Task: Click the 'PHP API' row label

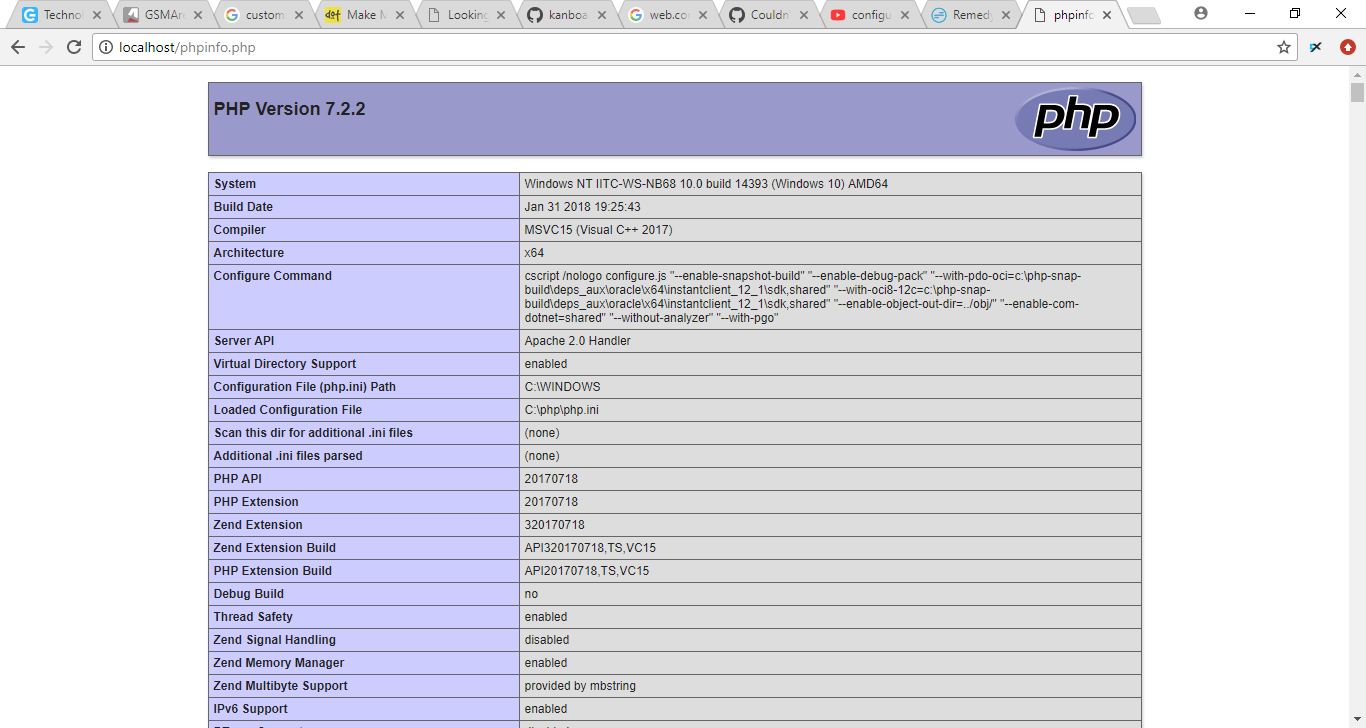Action: coord(237,479)
